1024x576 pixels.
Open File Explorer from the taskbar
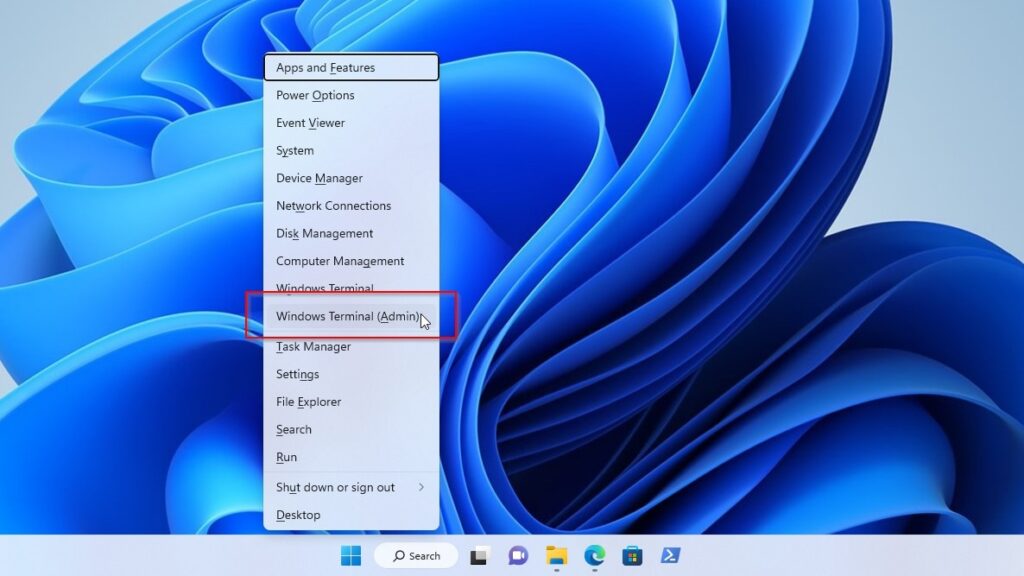[x=556, y=556]
